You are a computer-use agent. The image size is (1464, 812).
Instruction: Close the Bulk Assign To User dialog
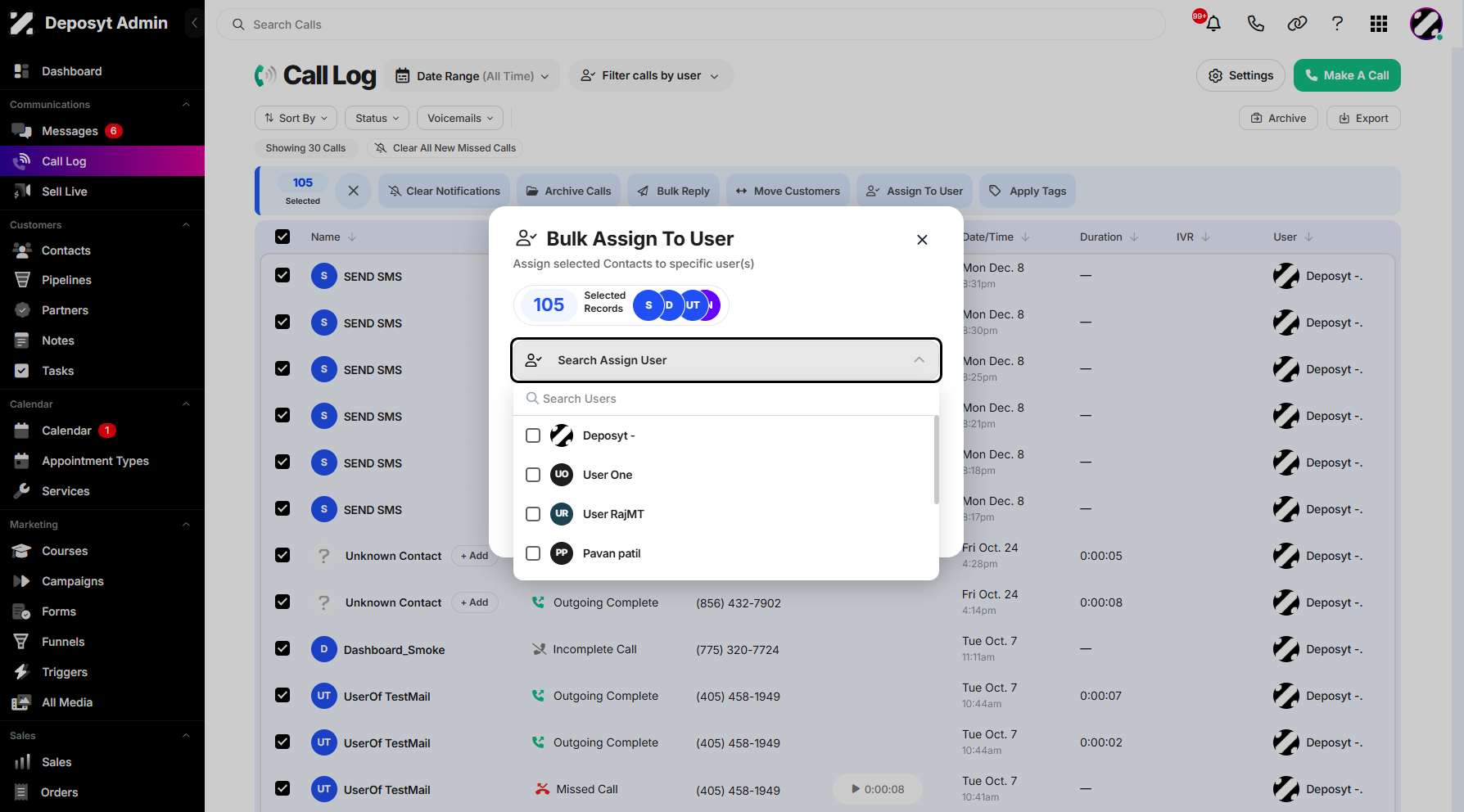coord(922,240)
